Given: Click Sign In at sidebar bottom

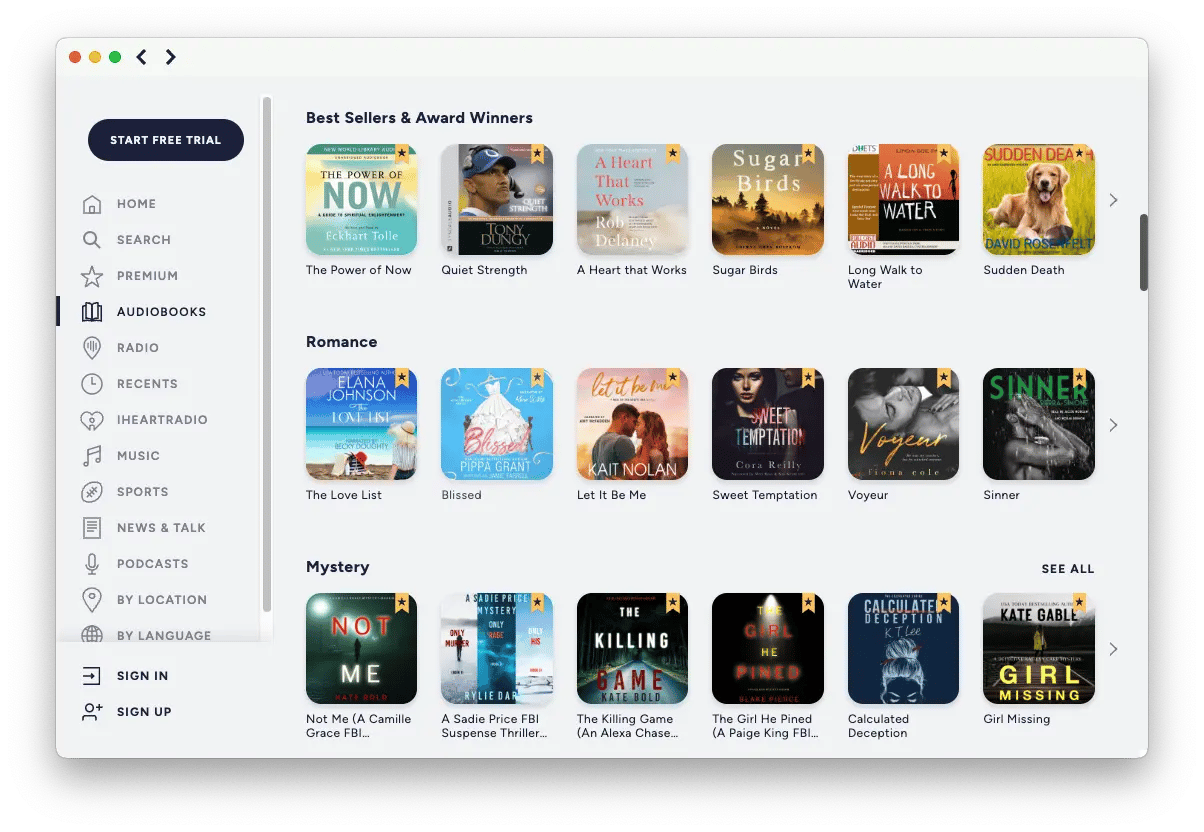Looking at the screenshot, I should click(x=142, y=676).
